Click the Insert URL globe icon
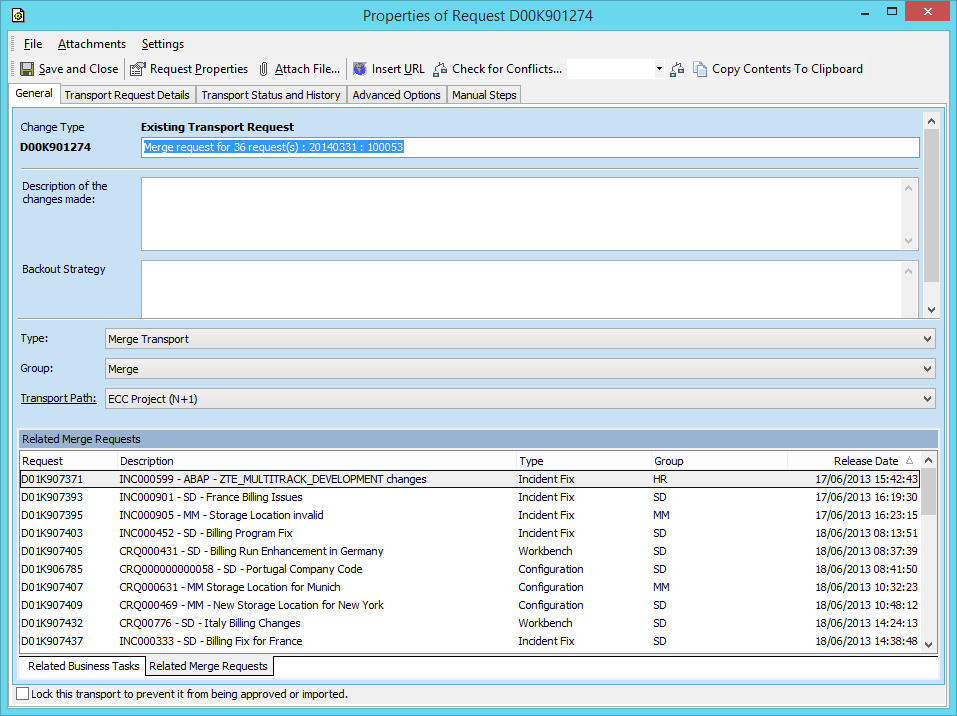 tap(360, 69)
